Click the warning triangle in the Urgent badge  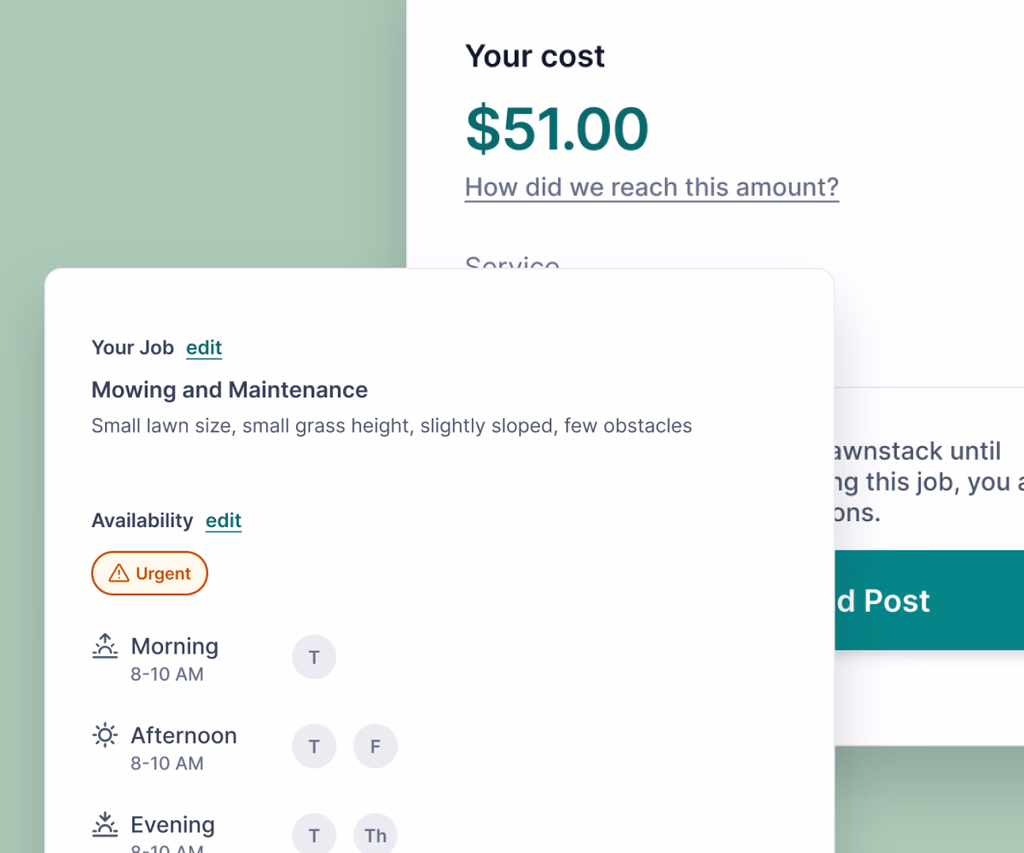point(119,574)
